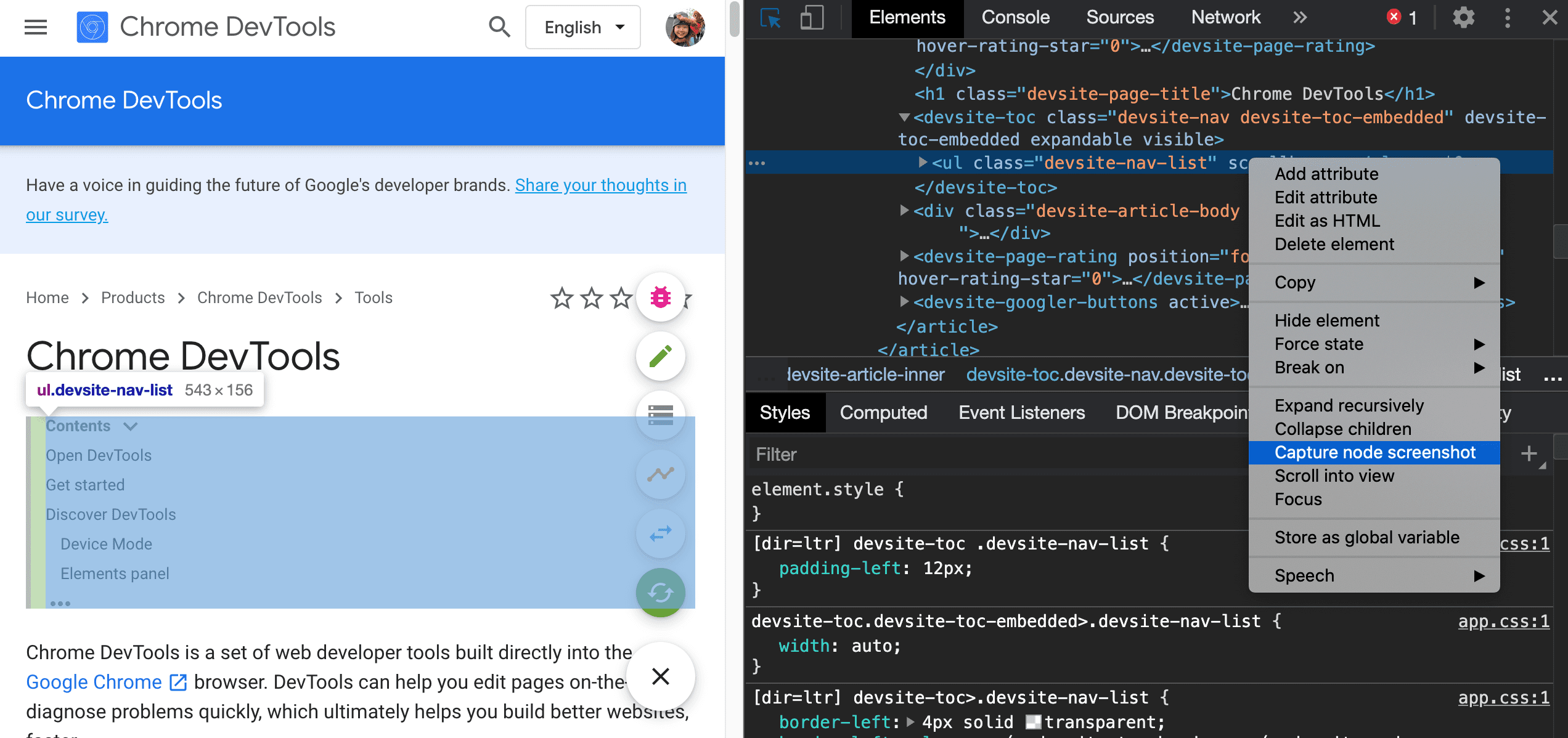This screenshot has width=1568, height=738.
Task: Select Capture node screenshot from context menu
Action: (x=1375, y=452)
